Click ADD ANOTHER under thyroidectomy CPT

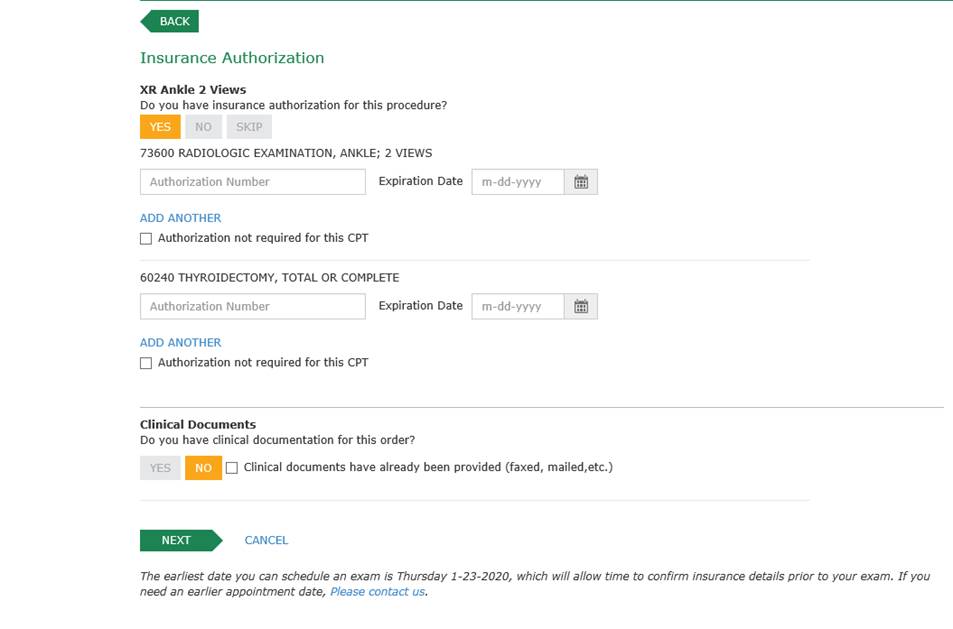pyautogui.click(x=181, y=342)
